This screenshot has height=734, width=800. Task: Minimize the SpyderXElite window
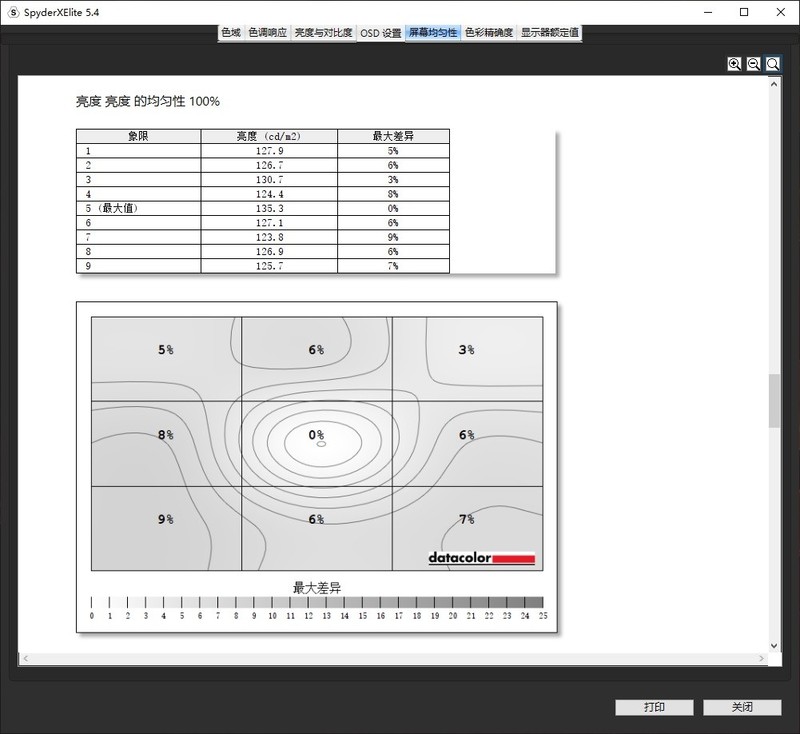click(x=708, y=12)
